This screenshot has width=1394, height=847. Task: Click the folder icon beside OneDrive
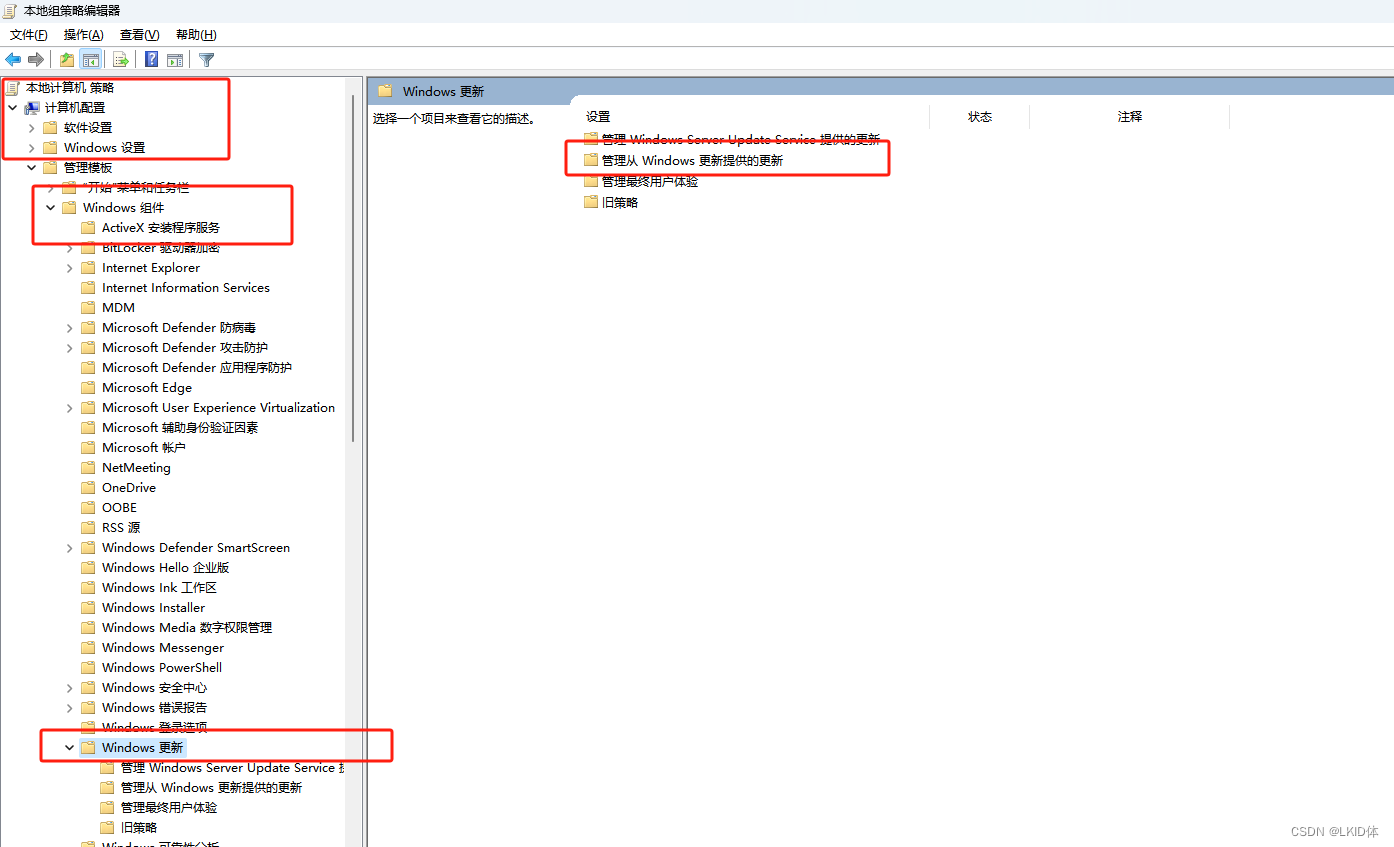[x=88, y=488]
